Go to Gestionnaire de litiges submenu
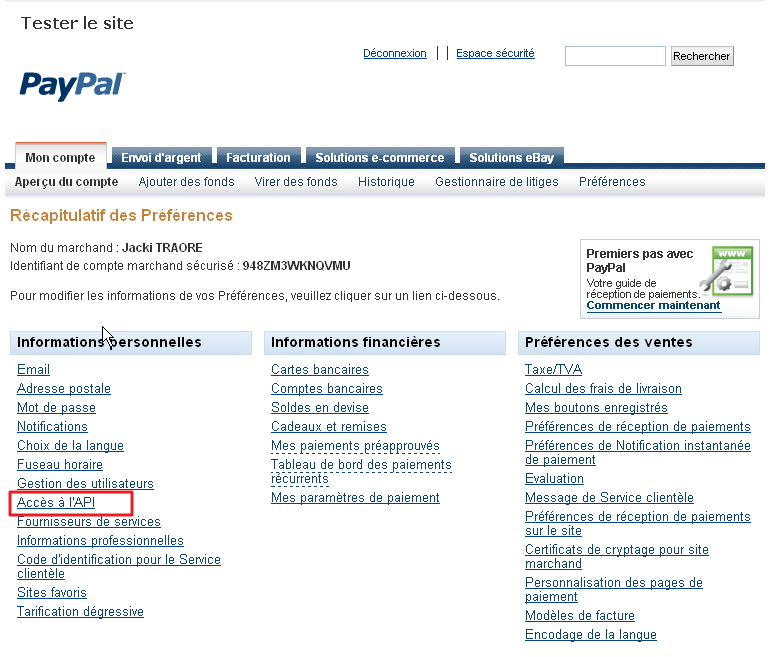The height and width of the screenshot is (657, 772). 496,182
